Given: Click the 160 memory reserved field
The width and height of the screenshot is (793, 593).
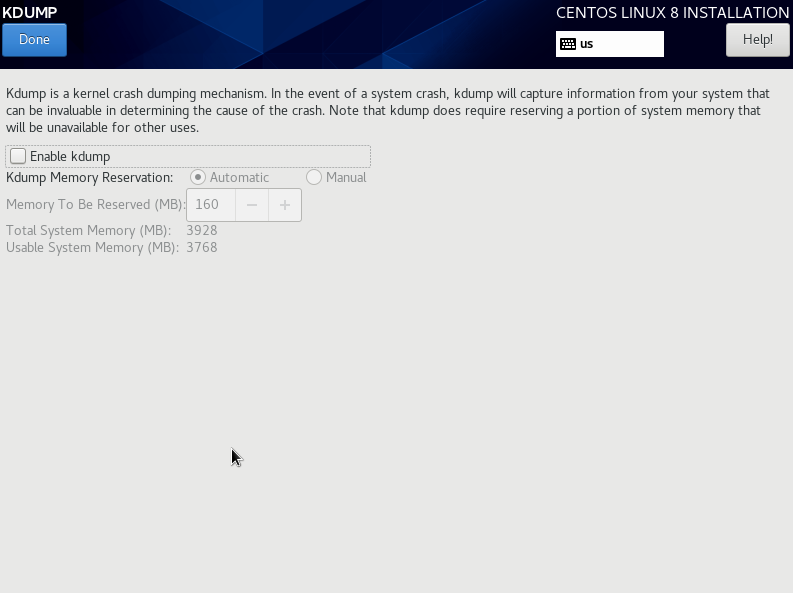Looking at the screenshot, I should pyautogui.click(x=211, y=205).
